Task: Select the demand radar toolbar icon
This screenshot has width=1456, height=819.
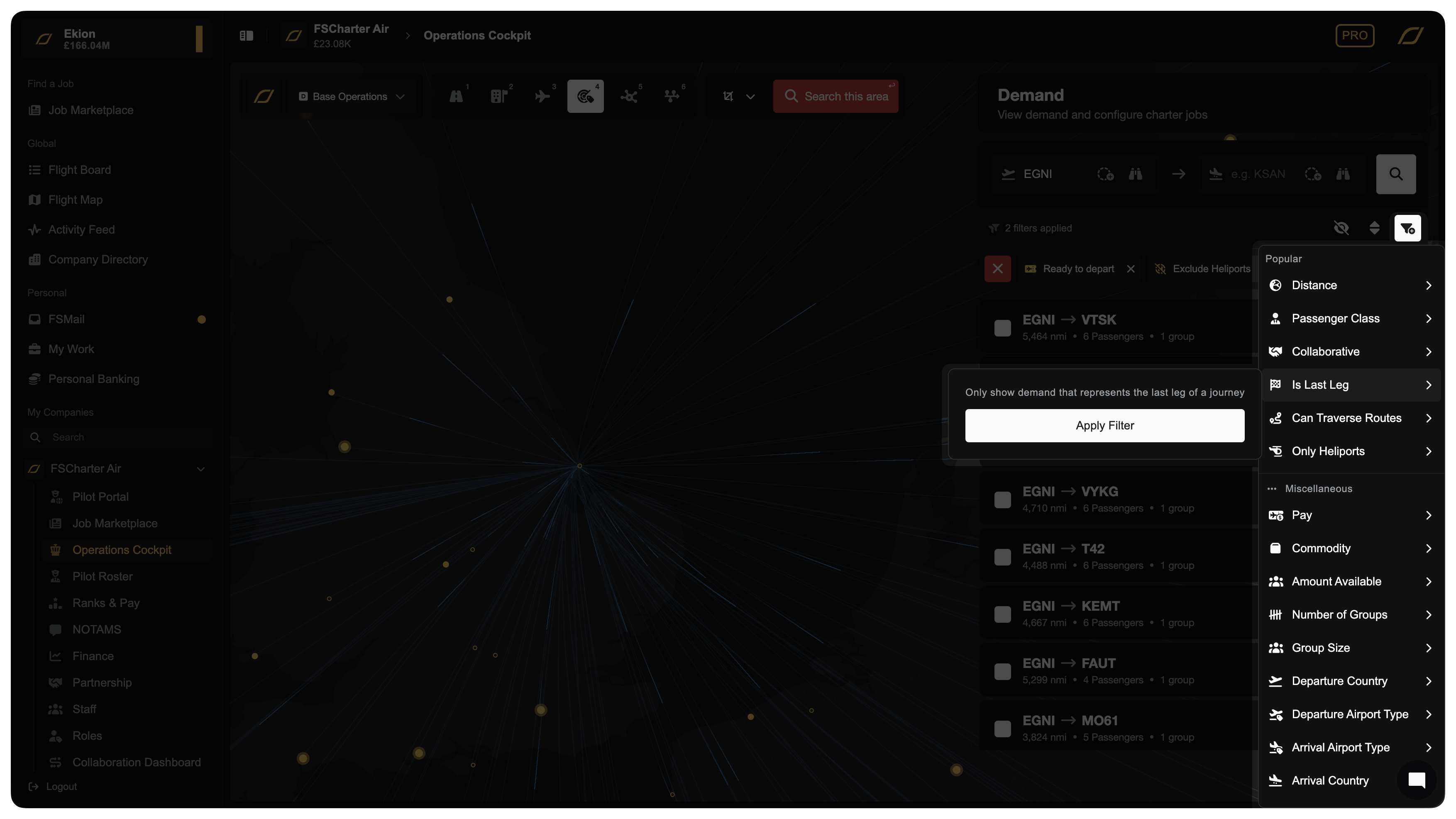Action: (585, 97)
